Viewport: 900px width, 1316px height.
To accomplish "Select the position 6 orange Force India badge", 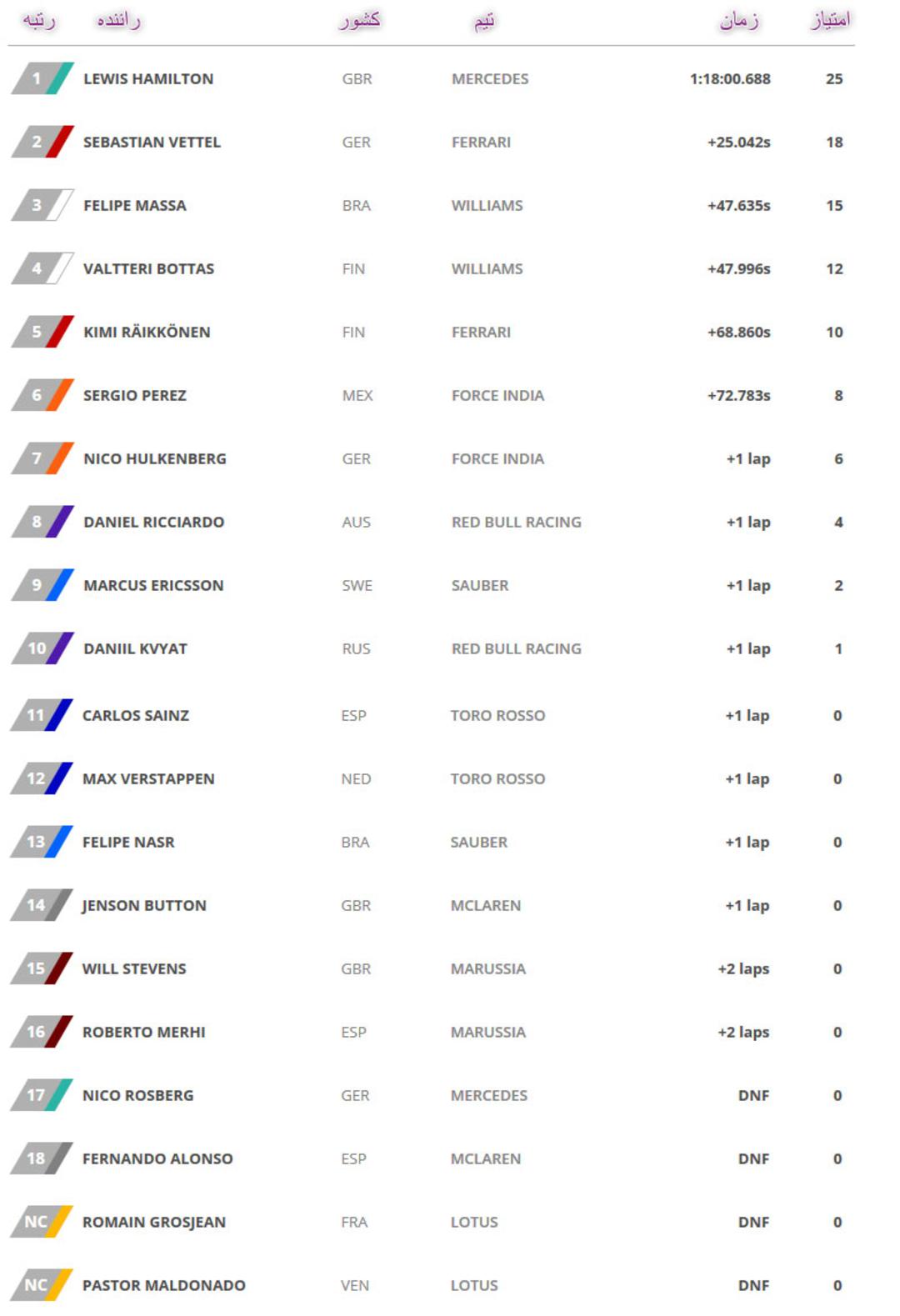I will point(42,395).
